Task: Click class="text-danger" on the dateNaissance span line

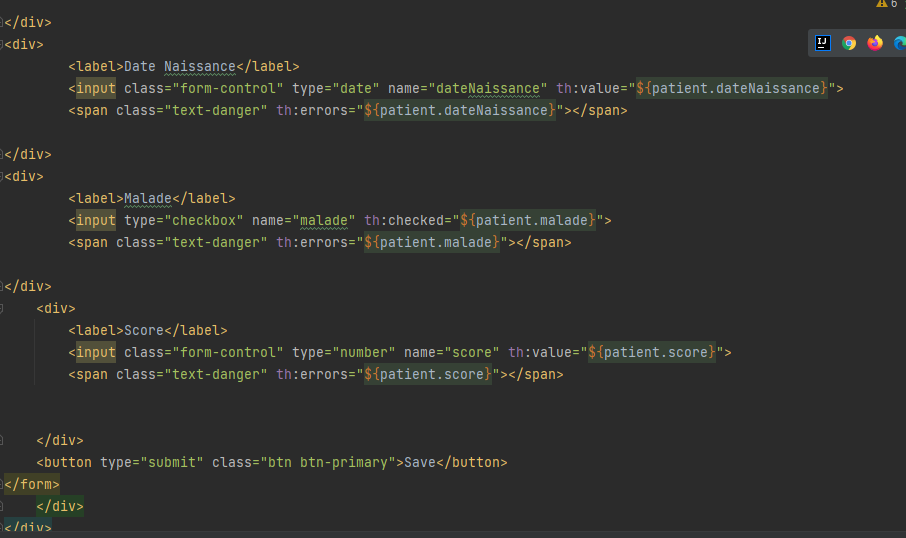Action: tap(192, 110)
